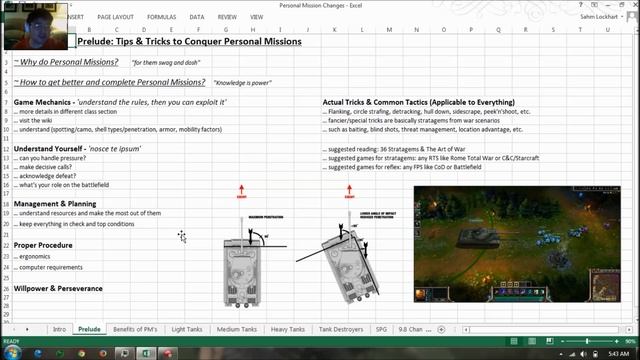Select column H header
This screenshot has width=640, height=360.
253,30
